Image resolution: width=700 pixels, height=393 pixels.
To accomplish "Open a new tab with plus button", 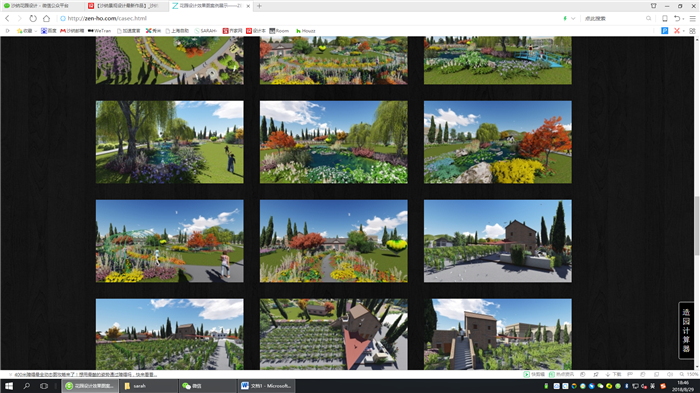I will (x=259, y=6).
